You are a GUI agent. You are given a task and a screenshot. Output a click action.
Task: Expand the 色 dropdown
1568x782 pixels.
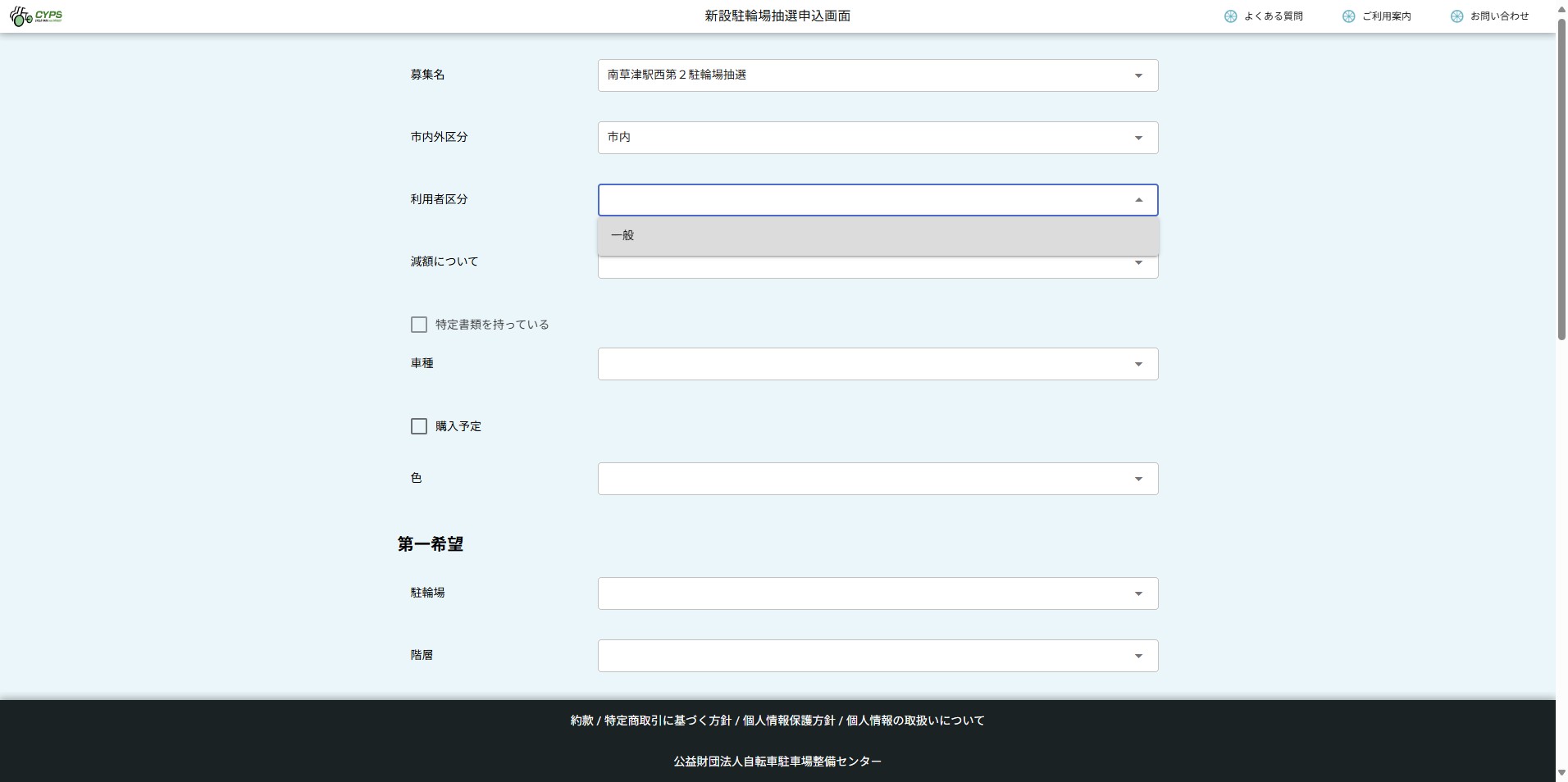877,479
